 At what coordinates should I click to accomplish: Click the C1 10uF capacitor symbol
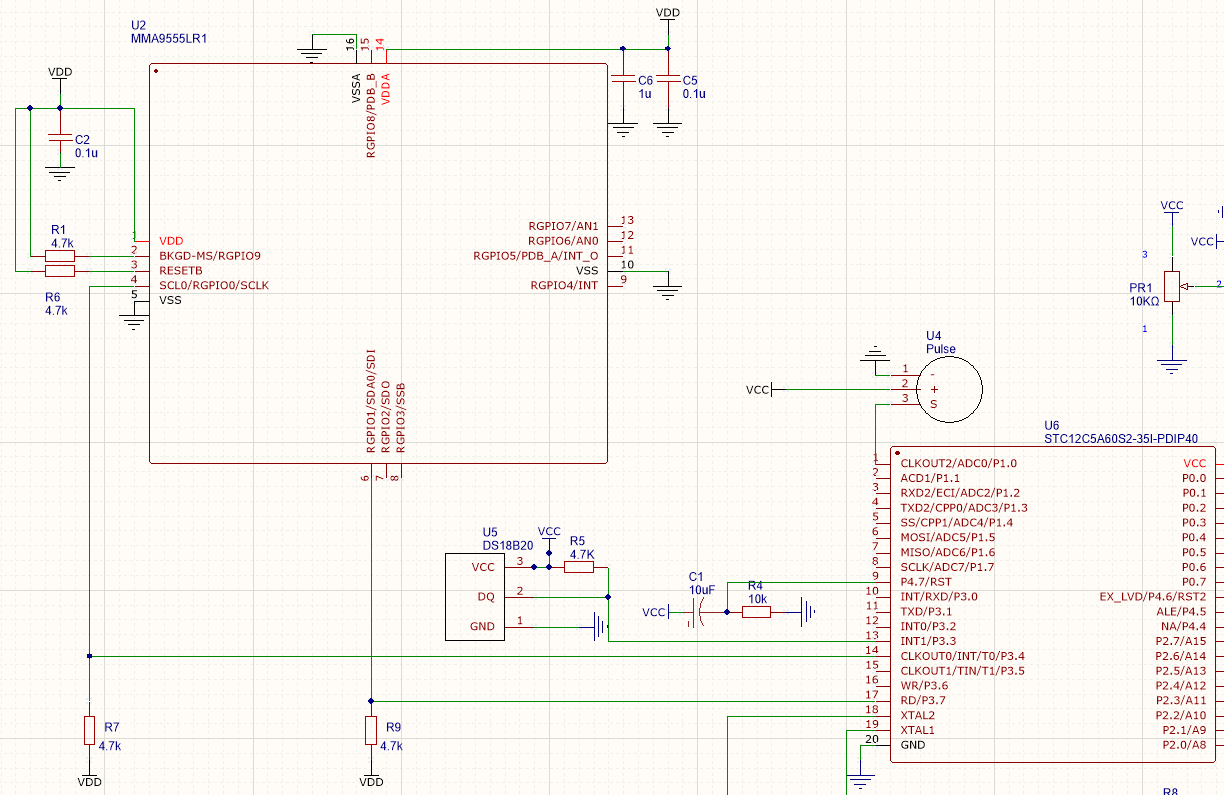(x=700, y=612)
